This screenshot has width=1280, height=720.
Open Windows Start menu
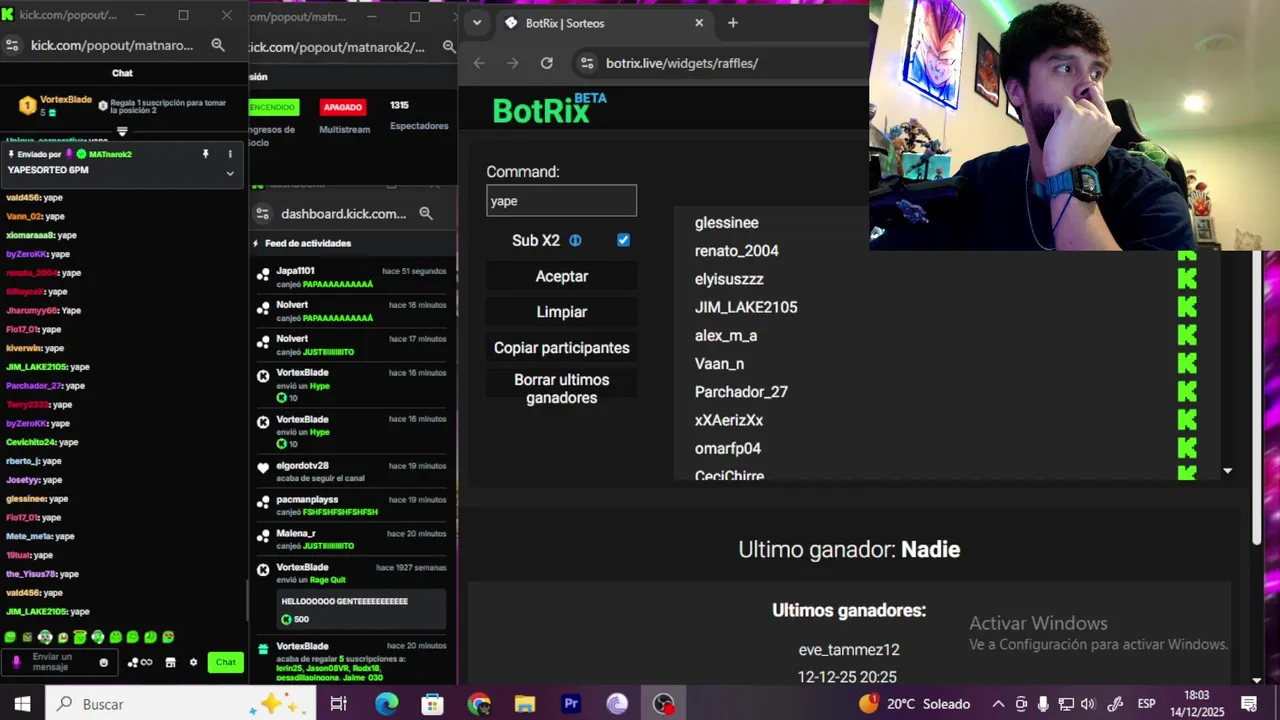22,704
